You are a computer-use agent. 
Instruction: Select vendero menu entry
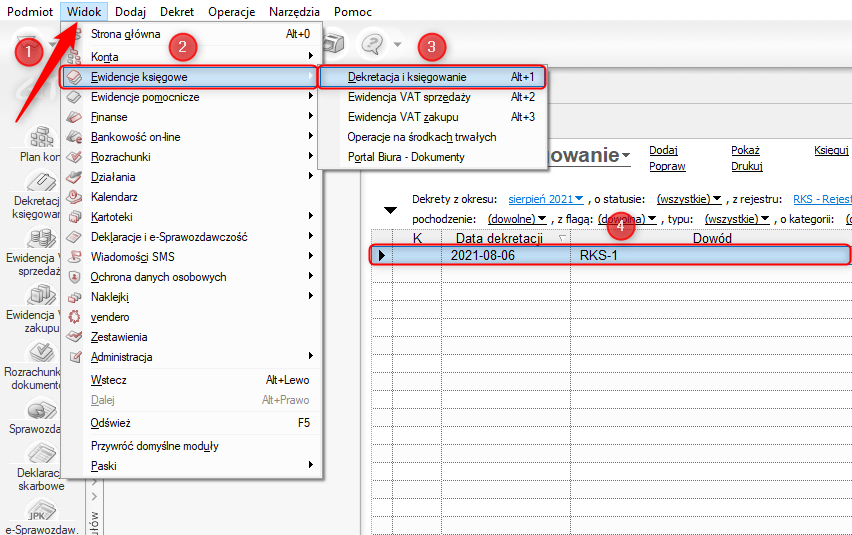point(191,317)
